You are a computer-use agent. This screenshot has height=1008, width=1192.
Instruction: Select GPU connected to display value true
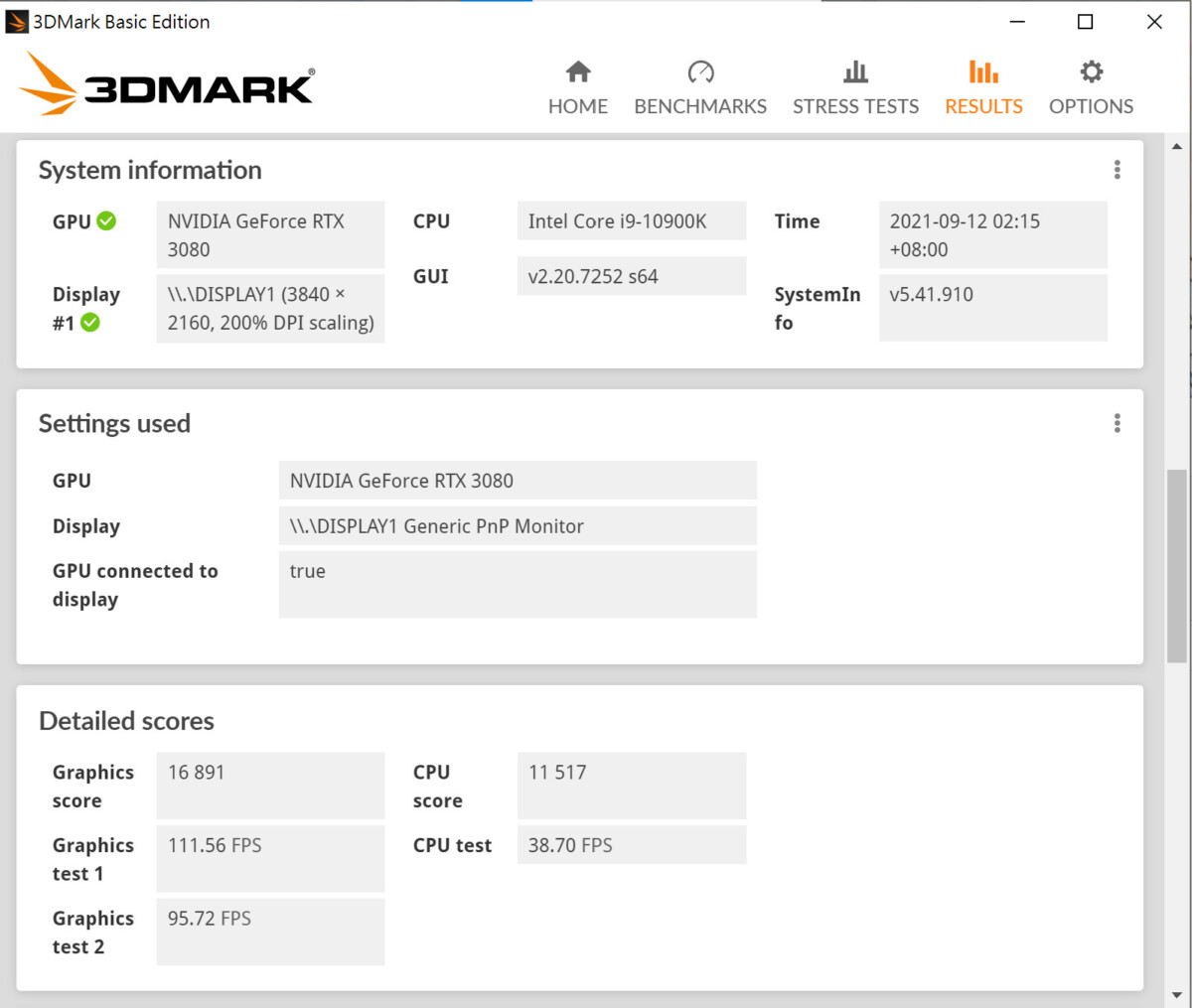(518, 585)
